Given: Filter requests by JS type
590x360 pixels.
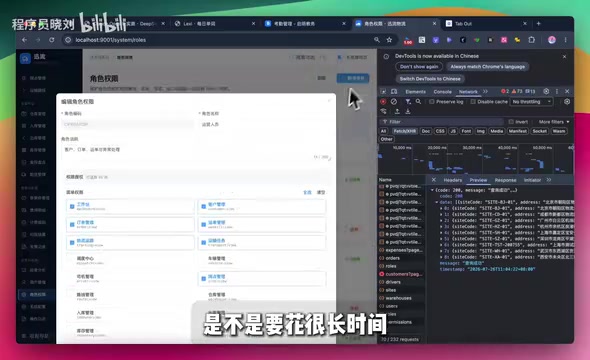Looking at the screenshot, I should [x=453, y=131].
